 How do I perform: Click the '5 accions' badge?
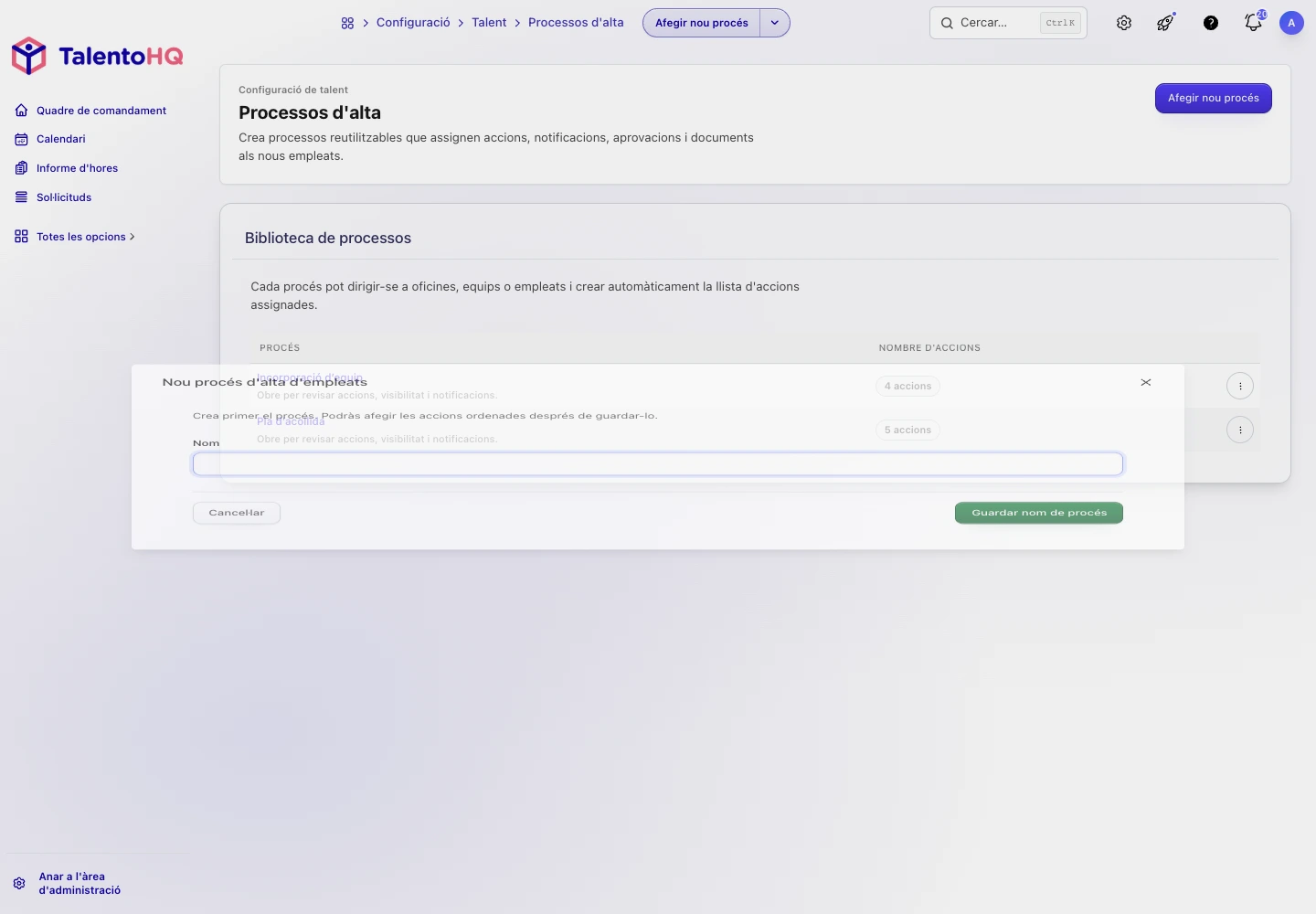pos(907,430)
